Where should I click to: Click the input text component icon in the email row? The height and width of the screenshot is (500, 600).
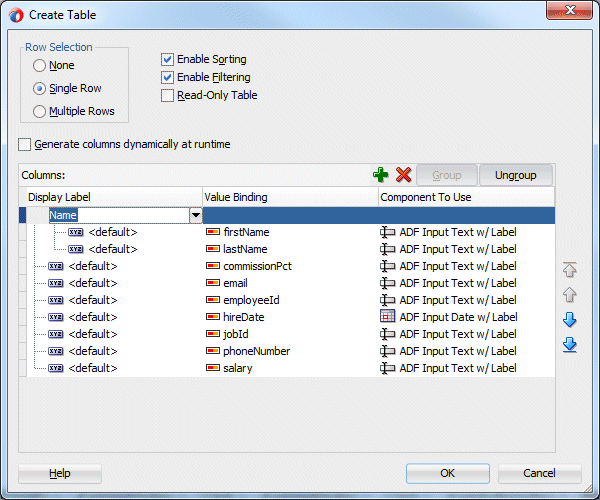click(387, 283)
